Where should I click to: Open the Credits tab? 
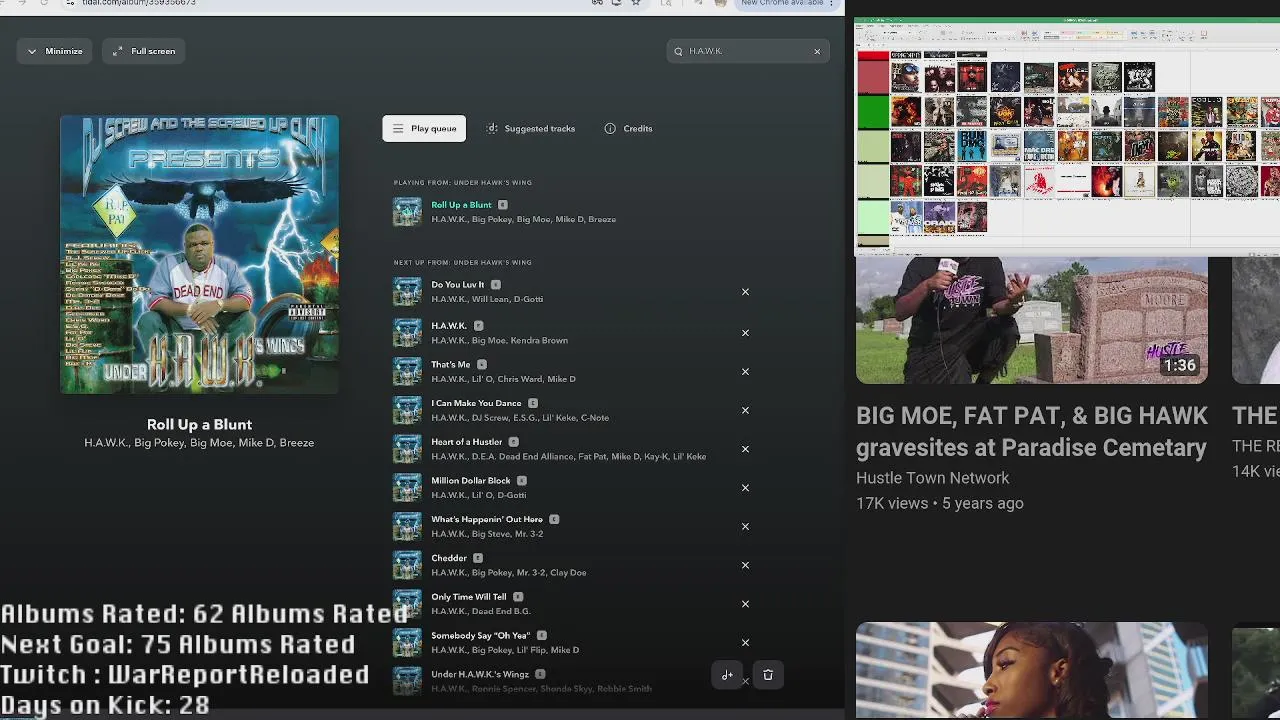coord(628,128)
